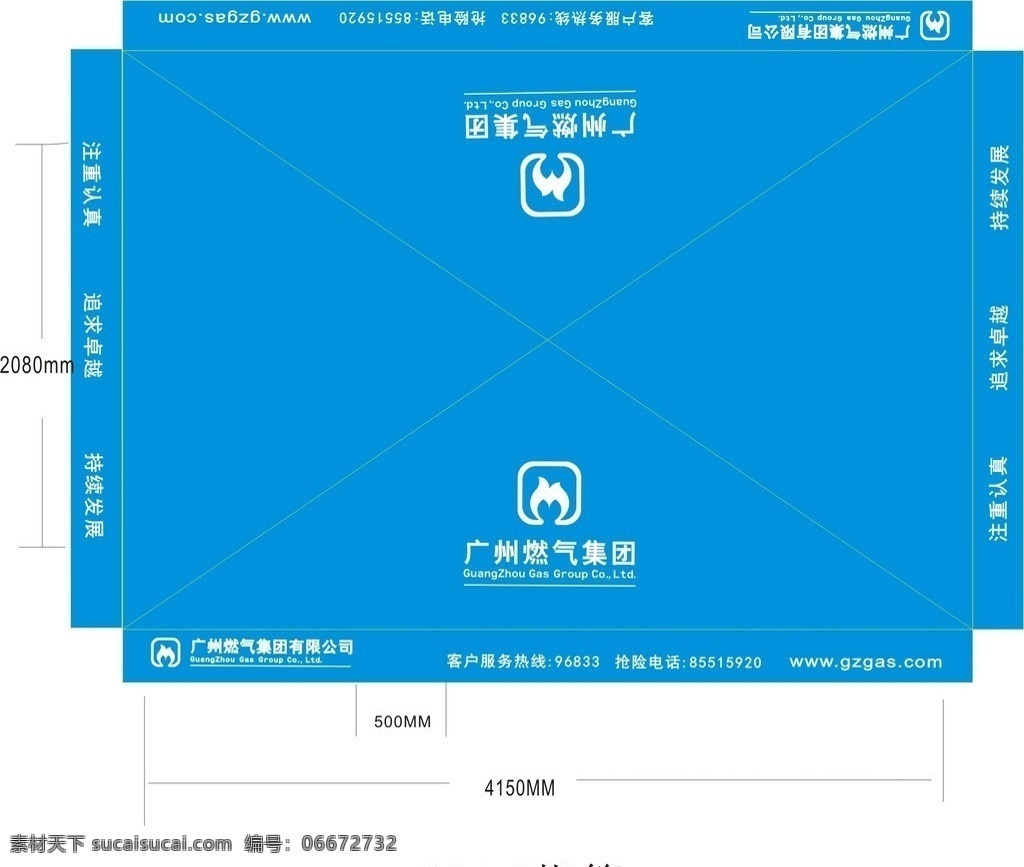Click 追求卓越 on the left side flap

93,335
